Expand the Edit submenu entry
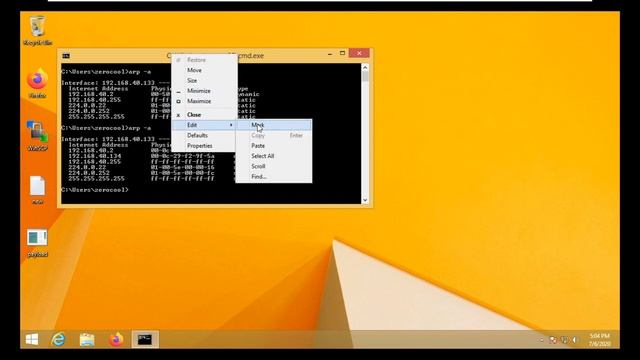The width and height of the screenshot is (640, 360). coord(204,125)
